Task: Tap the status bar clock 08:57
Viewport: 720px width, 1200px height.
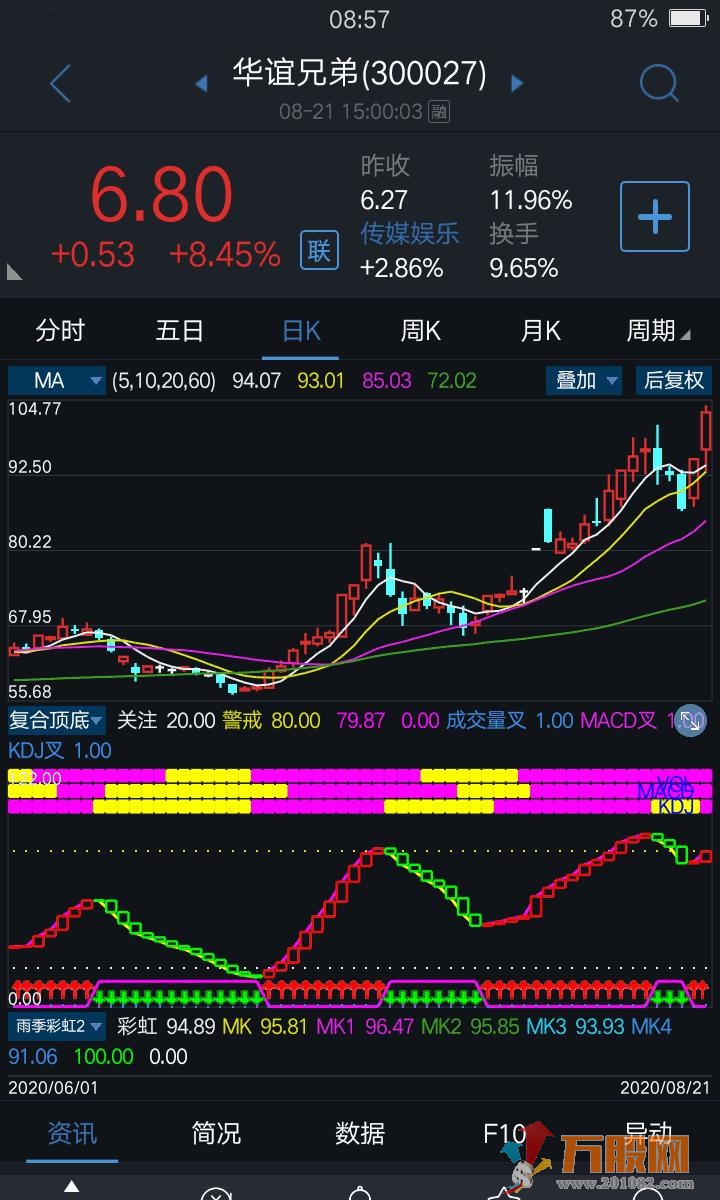Action: 359,18
